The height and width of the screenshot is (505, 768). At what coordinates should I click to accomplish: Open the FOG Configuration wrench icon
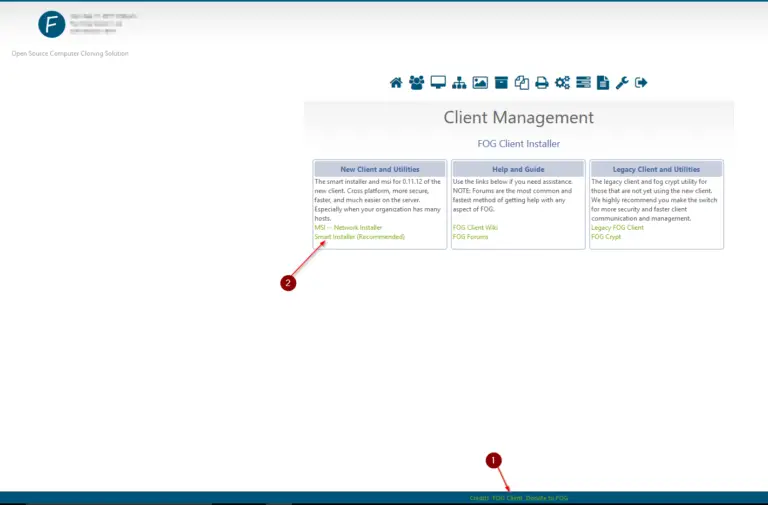(622, 83)
